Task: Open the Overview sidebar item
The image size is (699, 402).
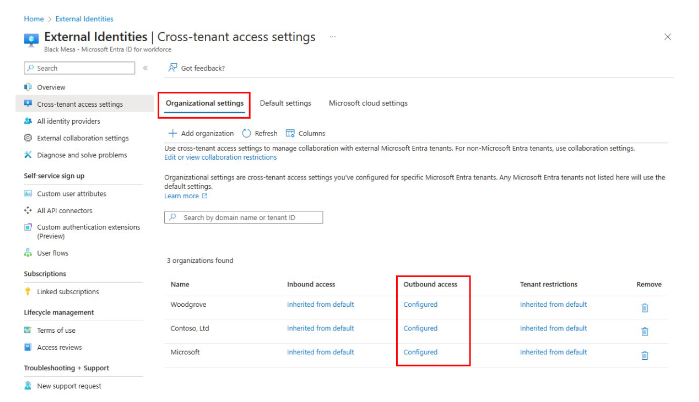Action: [51, 87]
